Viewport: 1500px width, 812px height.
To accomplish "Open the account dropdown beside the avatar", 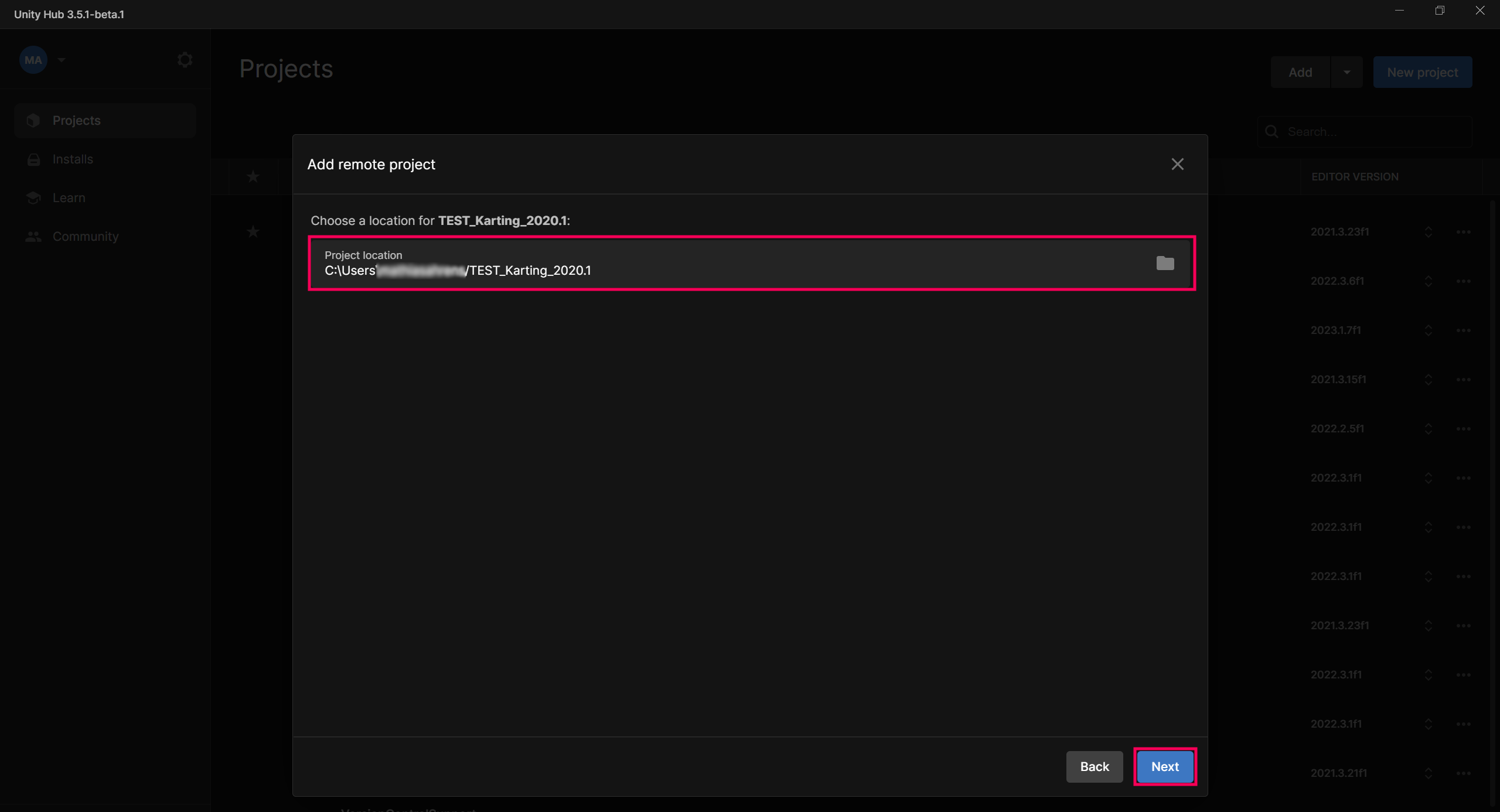I will click(x=62, y=59).
